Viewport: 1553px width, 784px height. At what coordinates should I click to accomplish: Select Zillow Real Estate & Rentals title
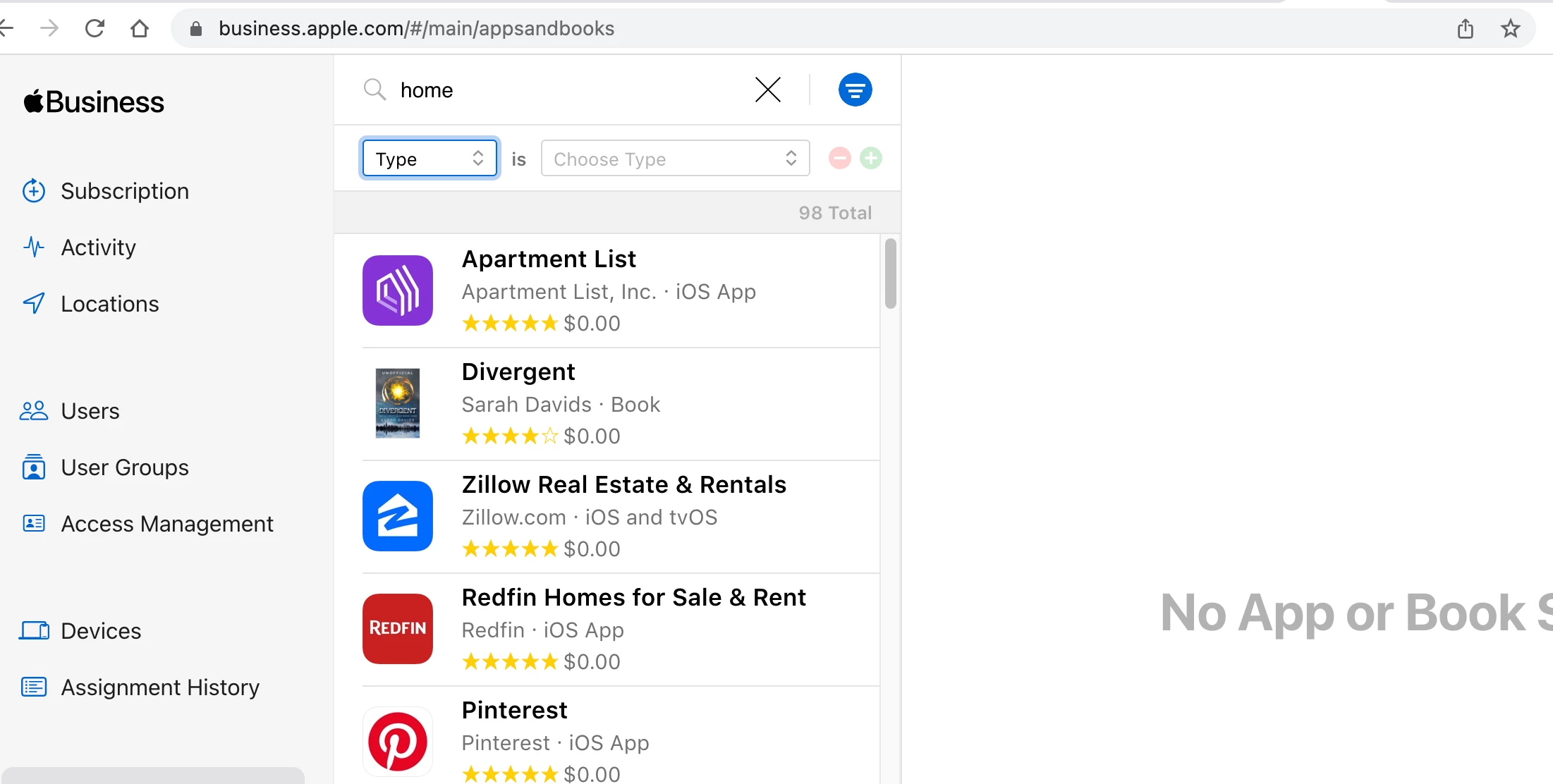click(x=623, y=485)
